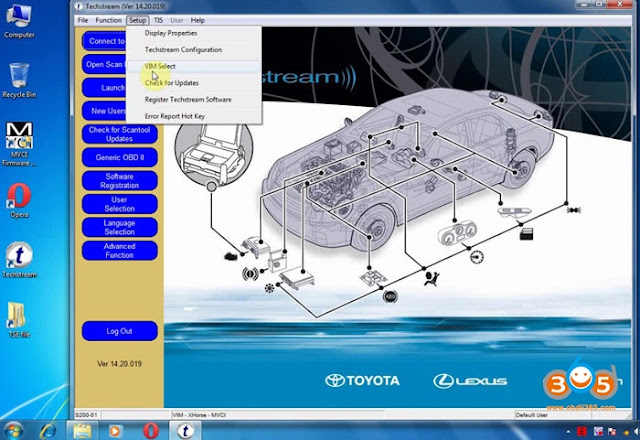Click the red tray icon

[581, 431]
